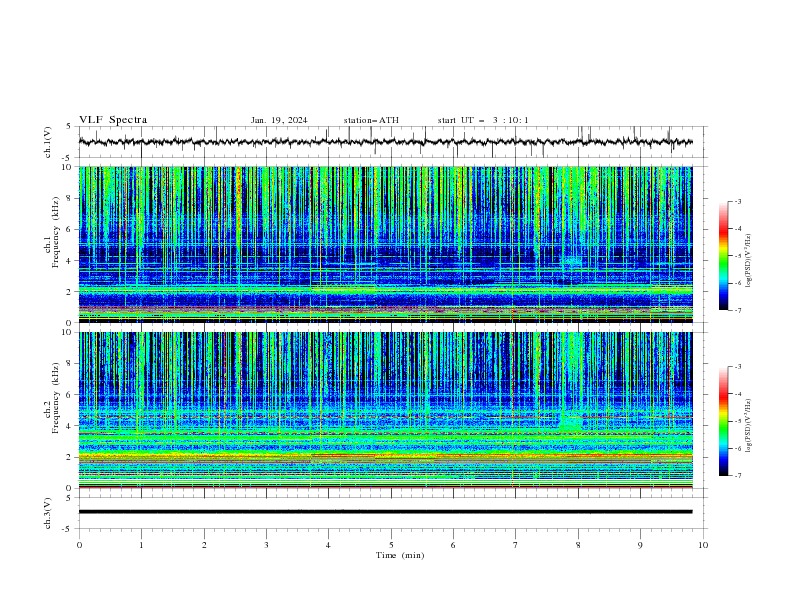Click the "10" tick on the time axis

coord(703,545)
